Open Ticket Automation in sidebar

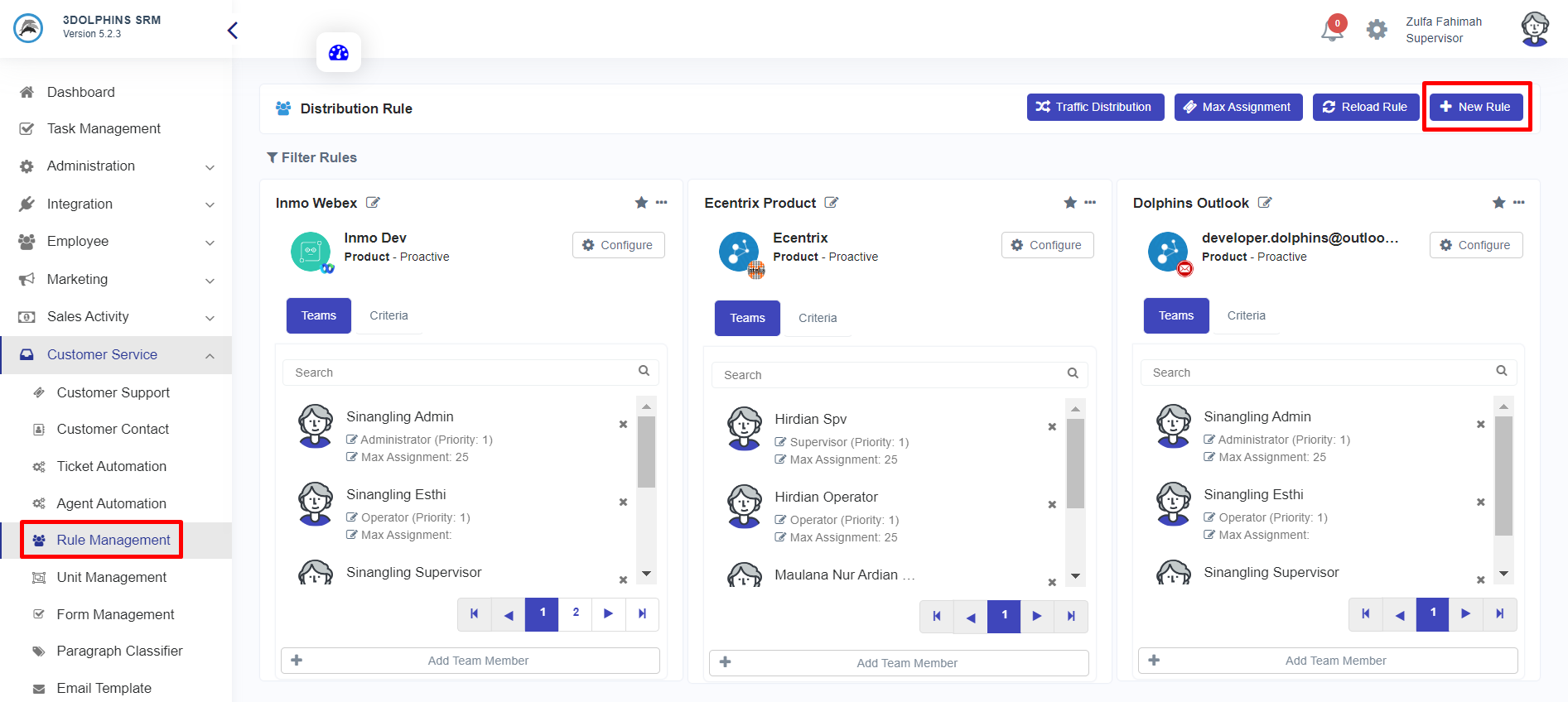tap(111, 467)
